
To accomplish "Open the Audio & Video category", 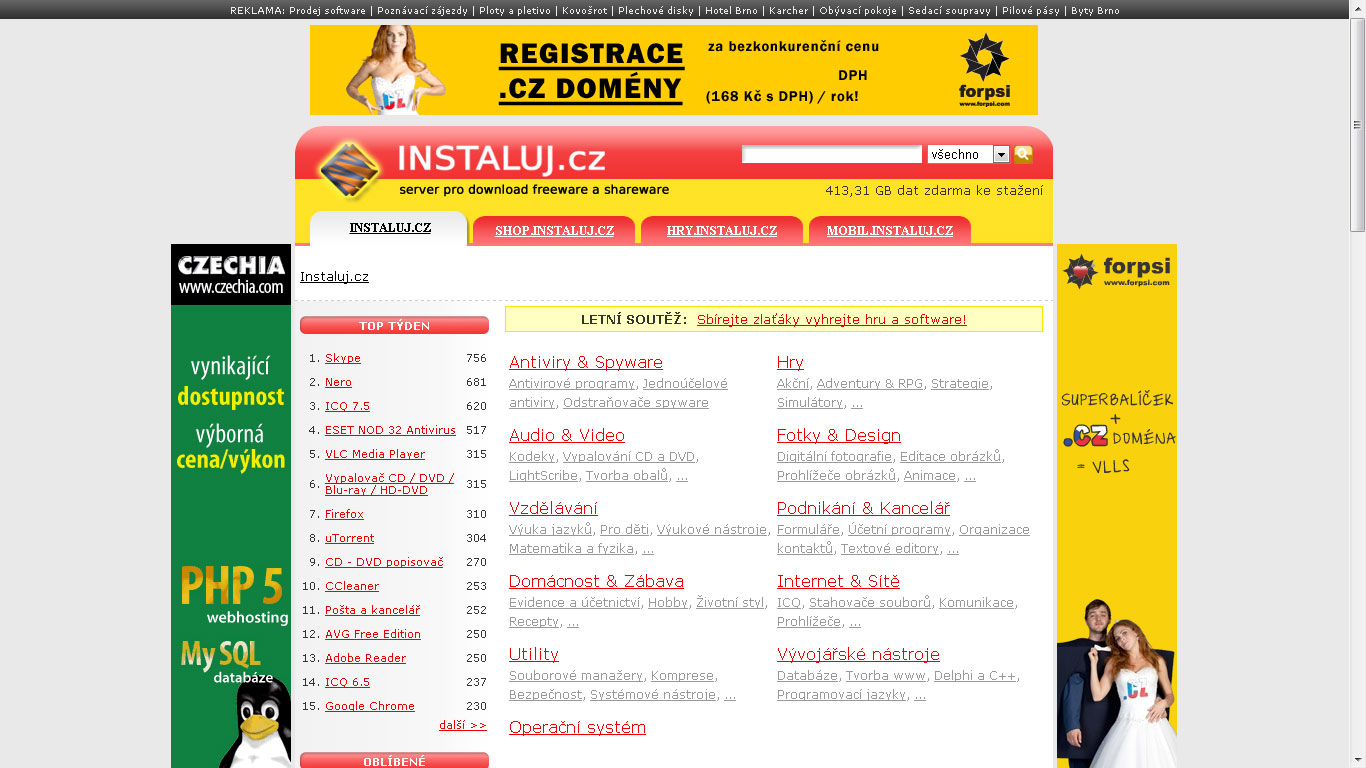I will coord(567,435).
